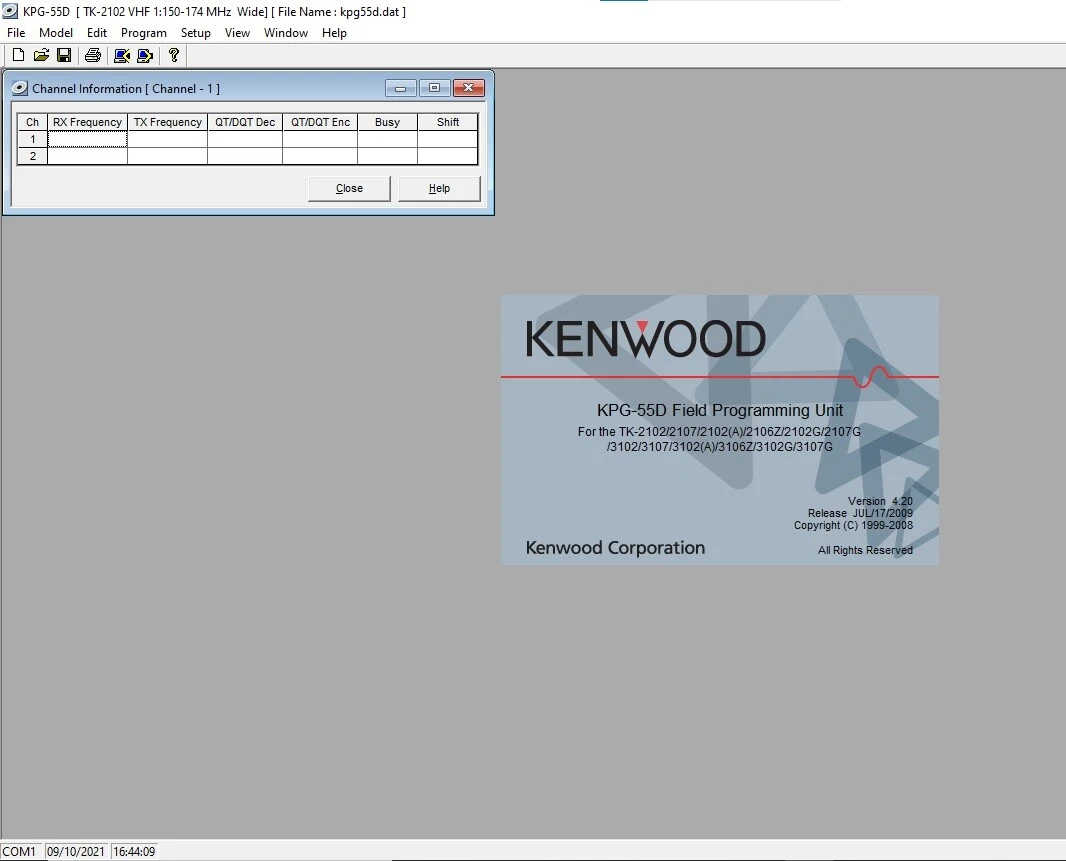Click the Help button in Channel Information
Image resolution: width=1066 pixels, height=861 pixels.
(x=439, y=188)
